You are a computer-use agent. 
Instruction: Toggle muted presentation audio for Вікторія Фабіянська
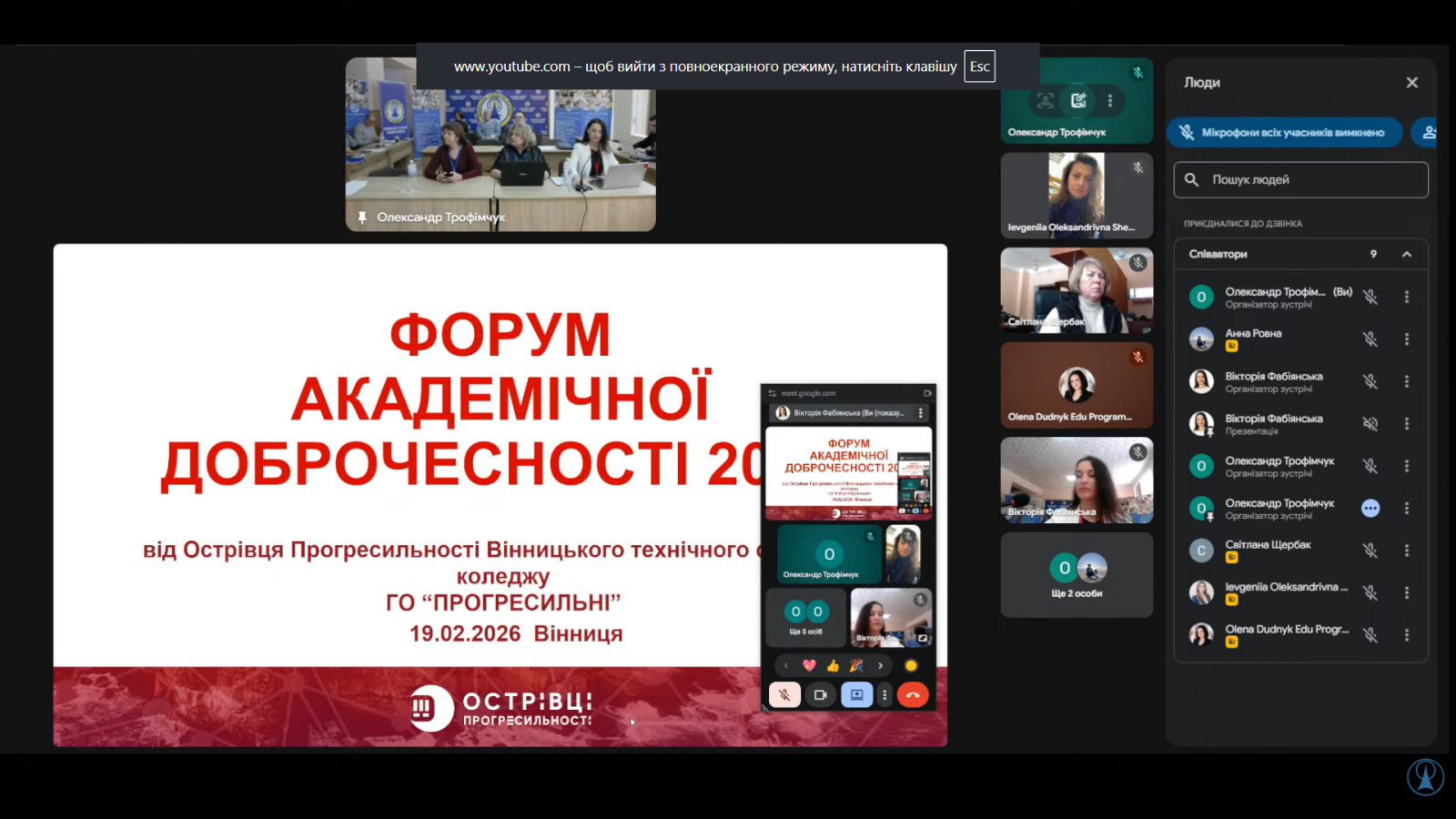pyautogui.click(x=1370, y=424)
